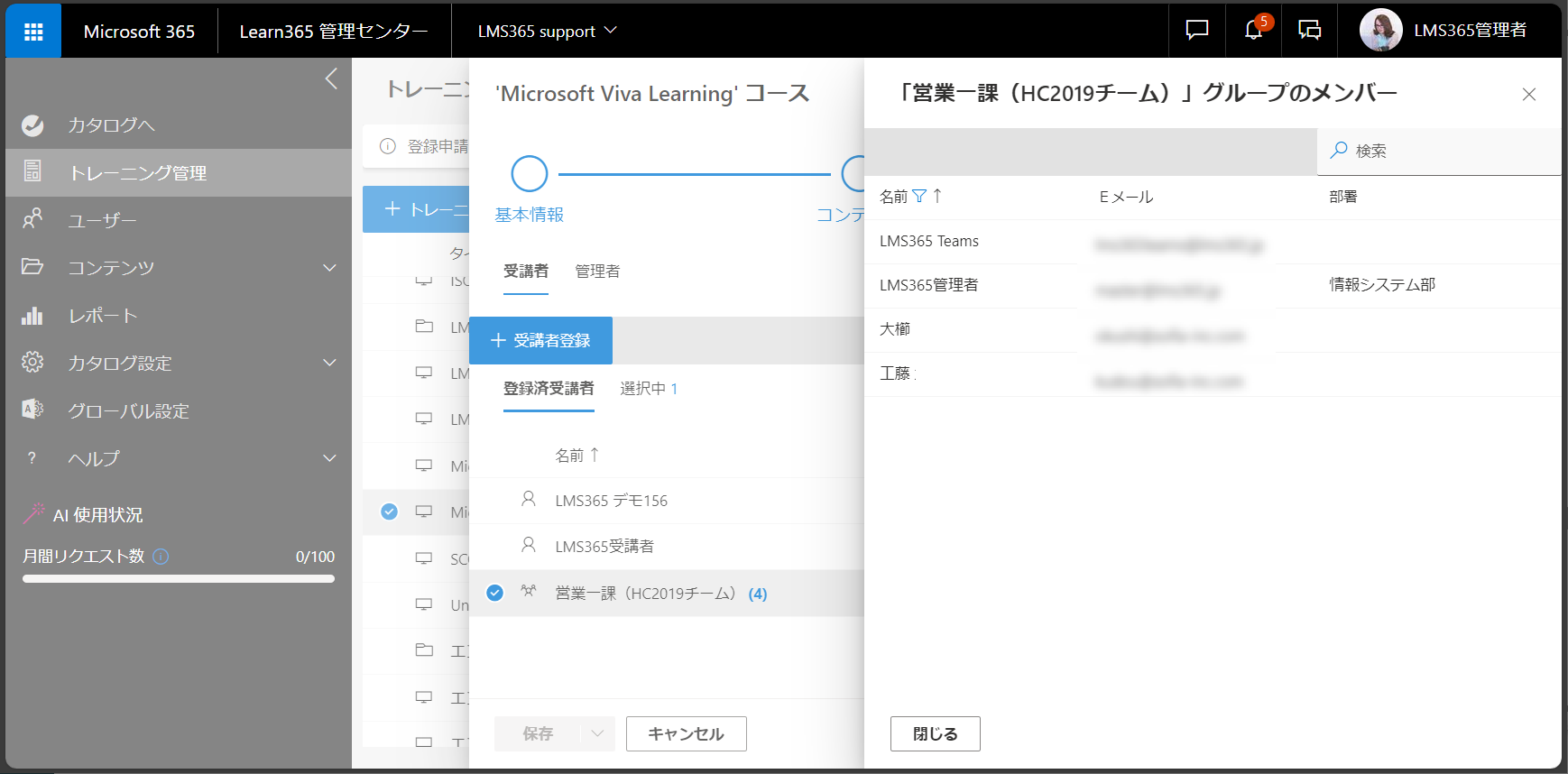Select LMS365管理者 in members list
This screenshot has width=1568, height=774.
click(x=1213, y=286)
